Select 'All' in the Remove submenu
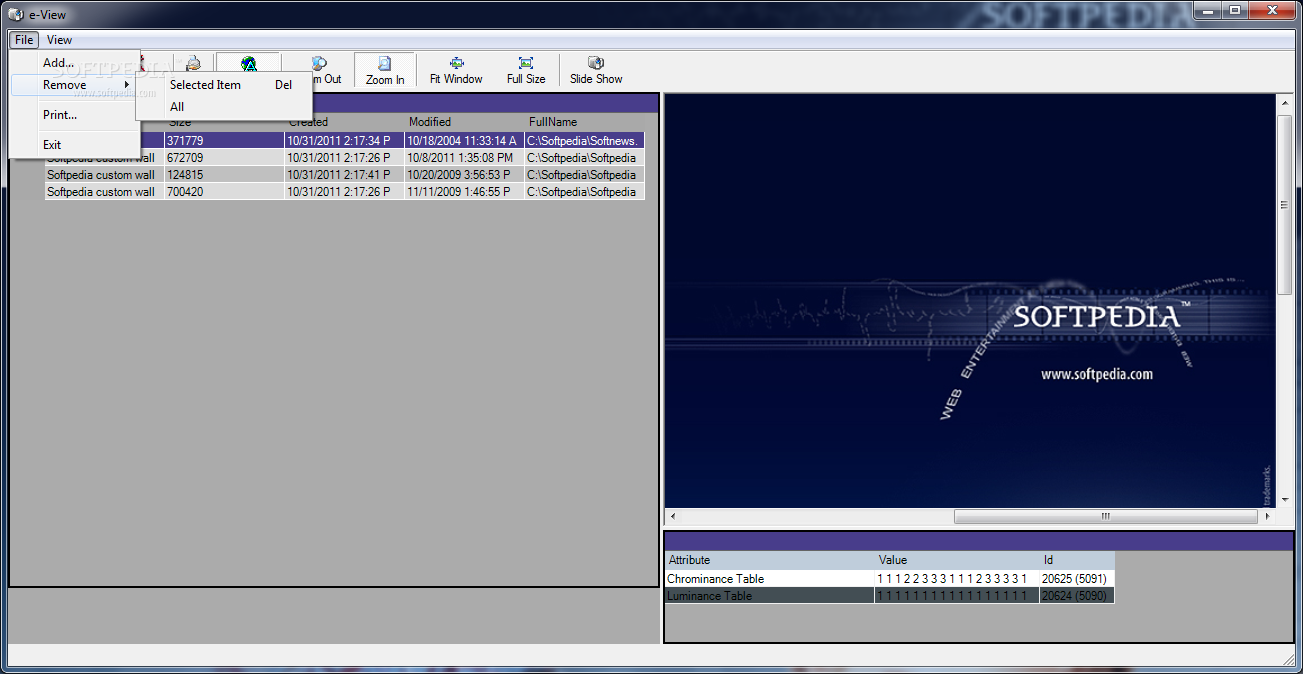Screen dimensions: 1303x674 (x=224, y=107)
